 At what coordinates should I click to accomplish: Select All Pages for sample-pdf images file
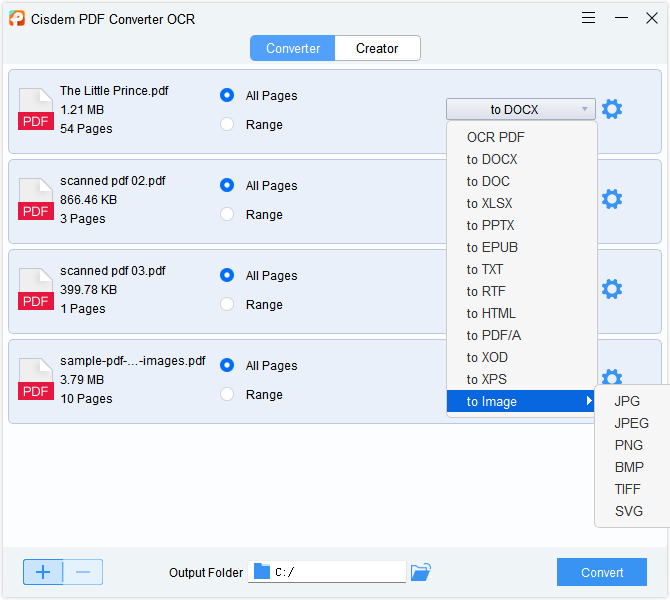pos(227,365)
